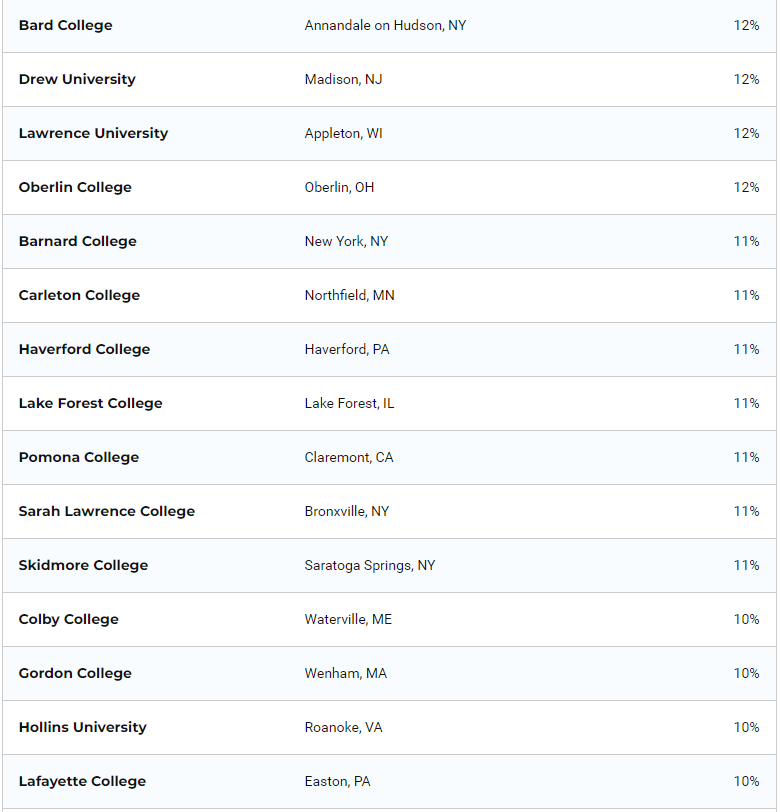This screenshot has height=812, width=780.
Task: Select Lawrence University entry
Action: pos(93,133)
